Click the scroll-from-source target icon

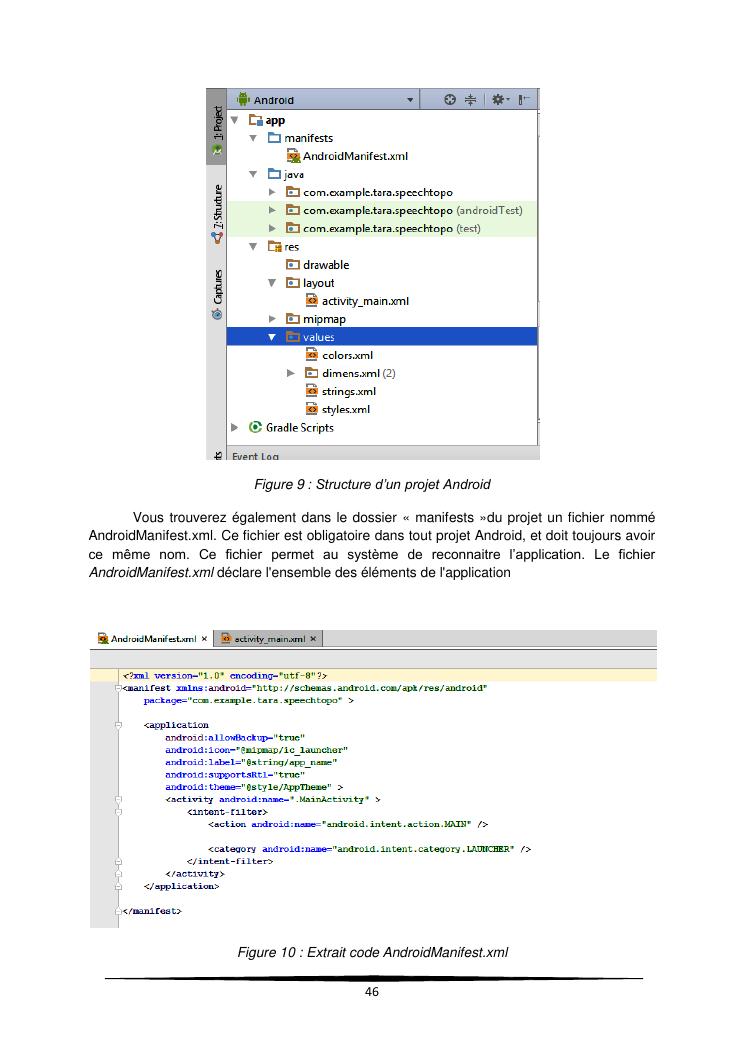coord(450,100)
